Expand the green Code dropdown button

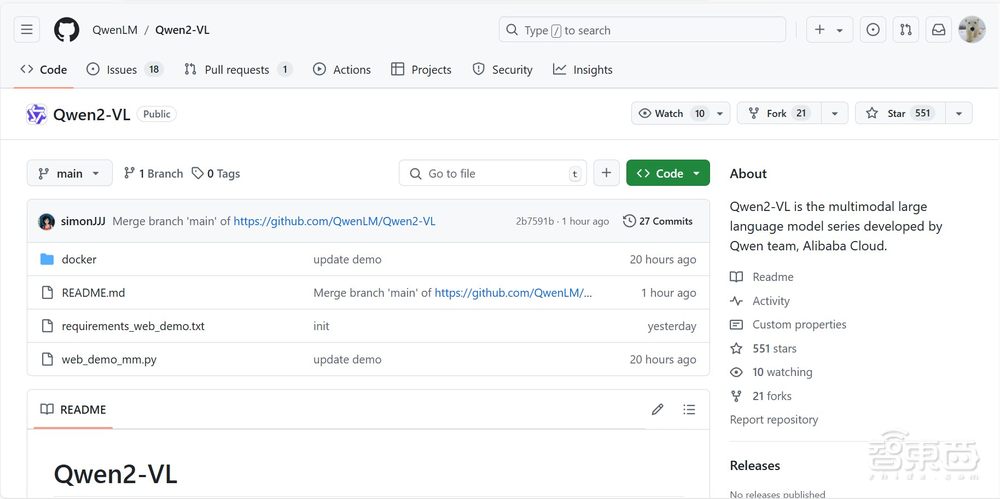[668, 173]
